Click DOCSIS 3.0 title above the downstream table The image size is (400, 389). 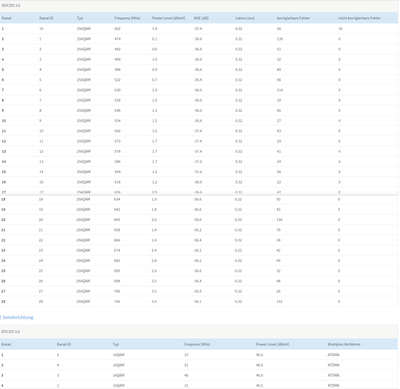tap(11, 6)
